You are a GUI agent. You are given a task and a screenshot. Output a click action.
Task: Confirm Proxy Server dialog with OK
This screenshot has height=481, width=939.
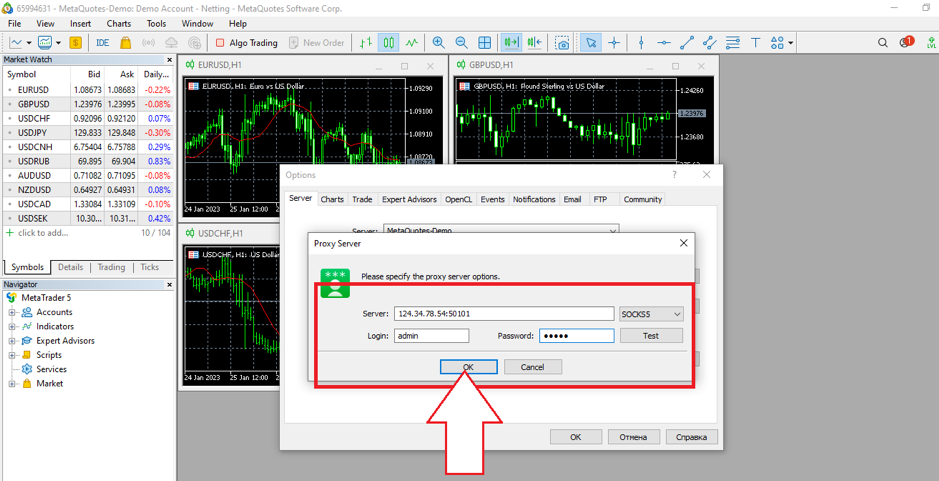(468, 367)
